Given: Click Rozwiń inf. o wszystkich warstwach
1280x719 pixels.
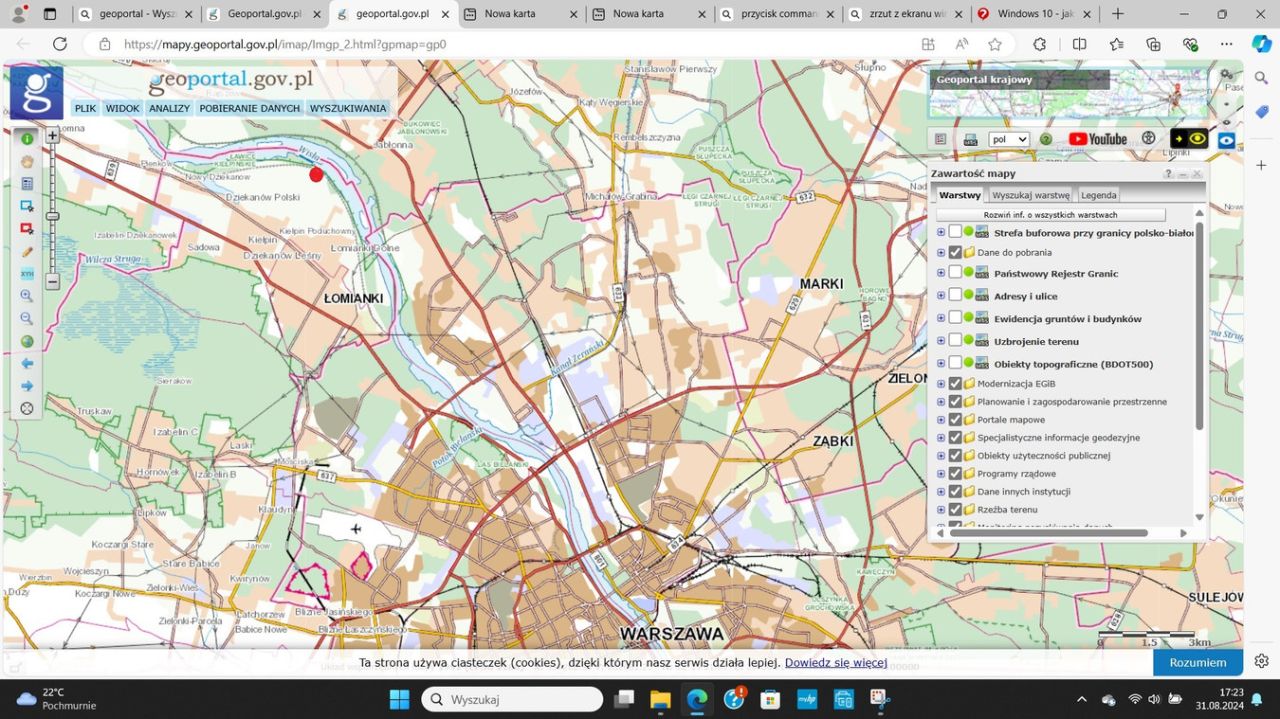Looking at the screenshot, I should (1050, 215).
